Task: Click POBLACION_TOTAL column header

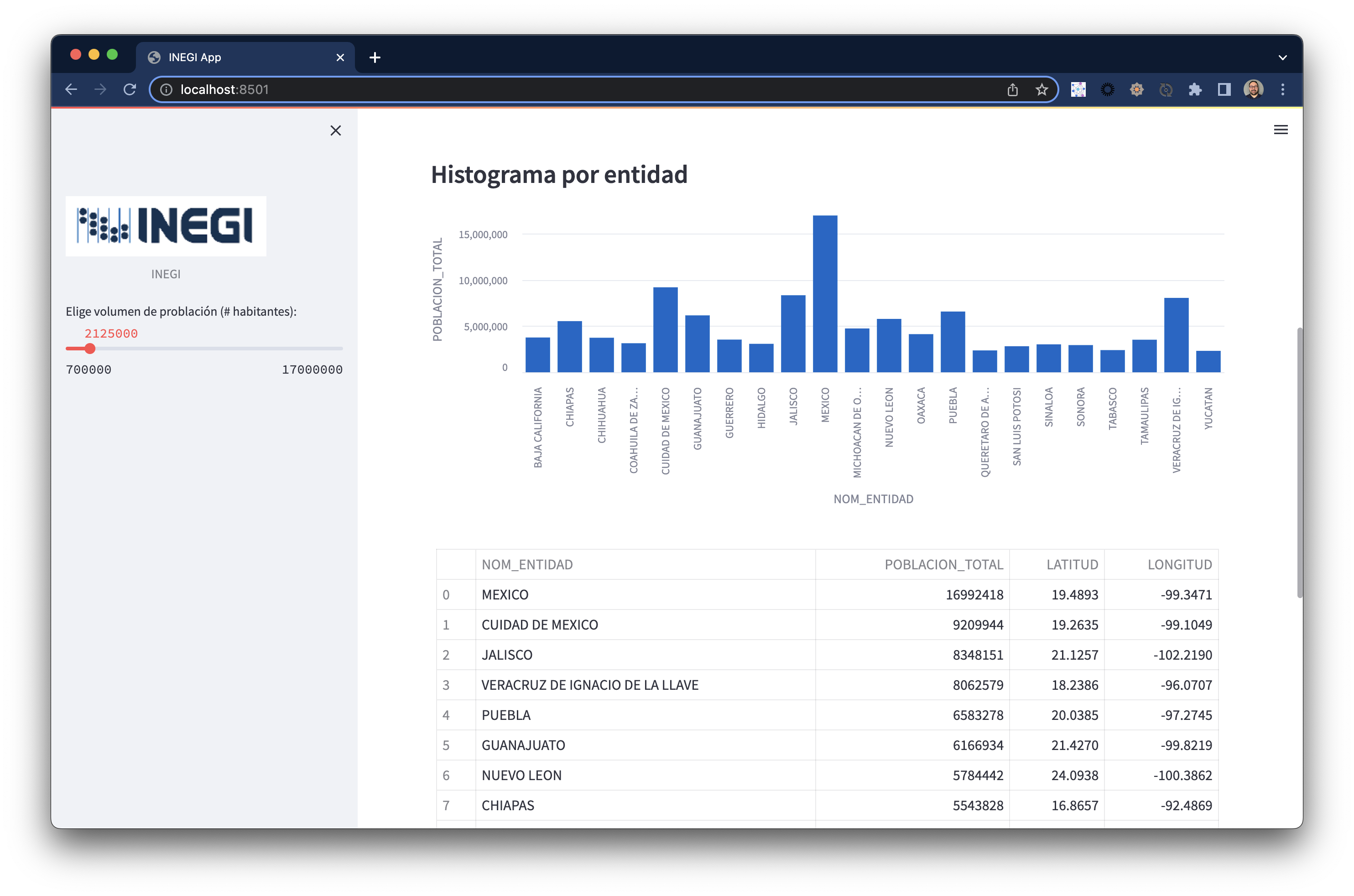Action: click(x=943, y=565)
